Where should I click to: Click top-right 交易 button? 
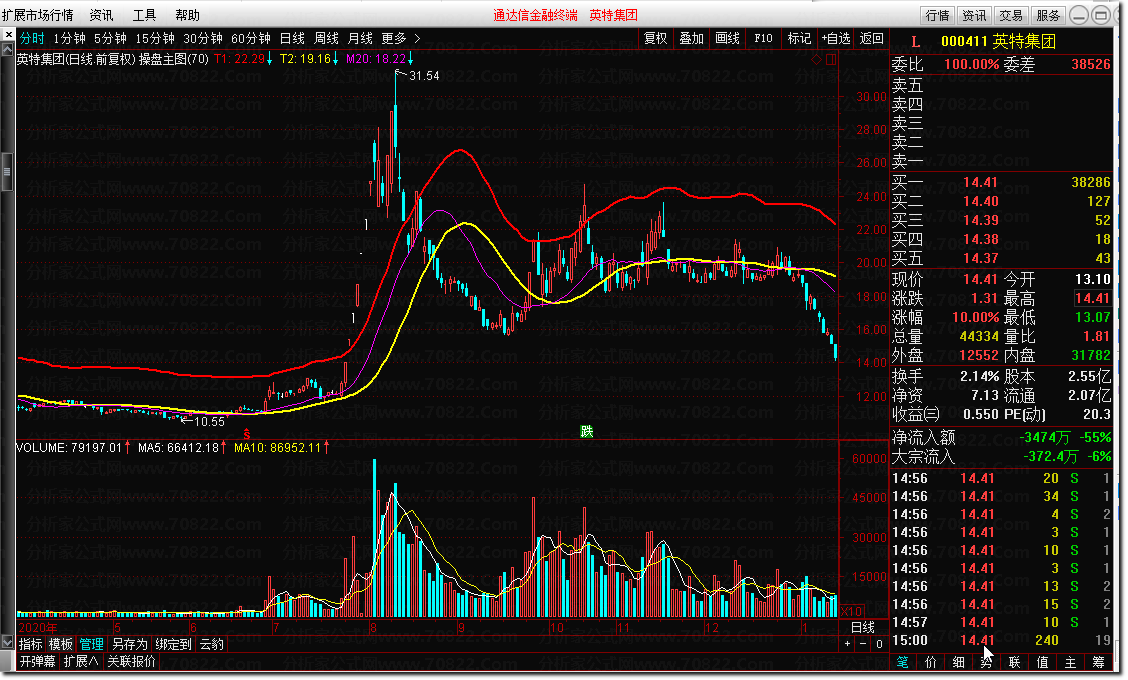pos(1011,15)
